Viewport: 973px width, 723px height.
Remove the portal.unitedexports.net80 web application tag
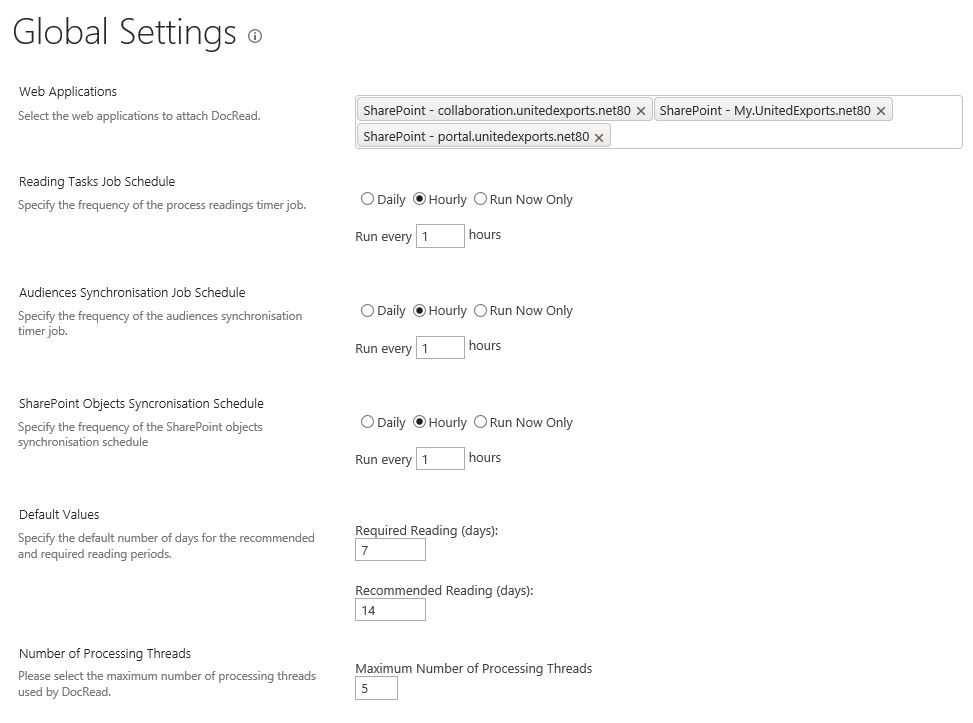click(599, 137)
